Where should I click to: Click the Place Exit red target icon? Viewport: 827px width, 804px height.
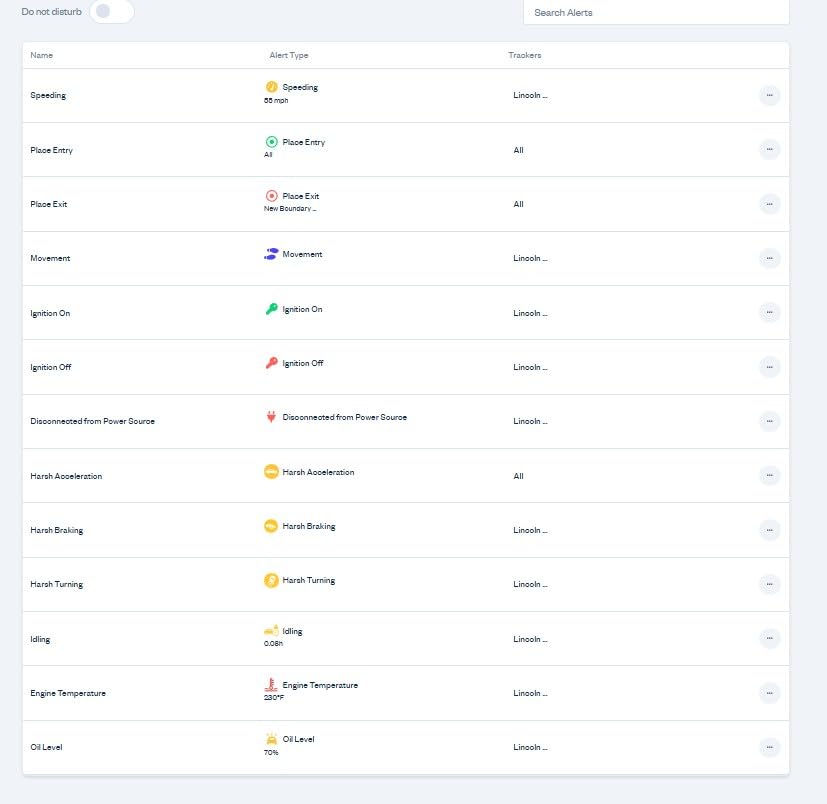271,196
